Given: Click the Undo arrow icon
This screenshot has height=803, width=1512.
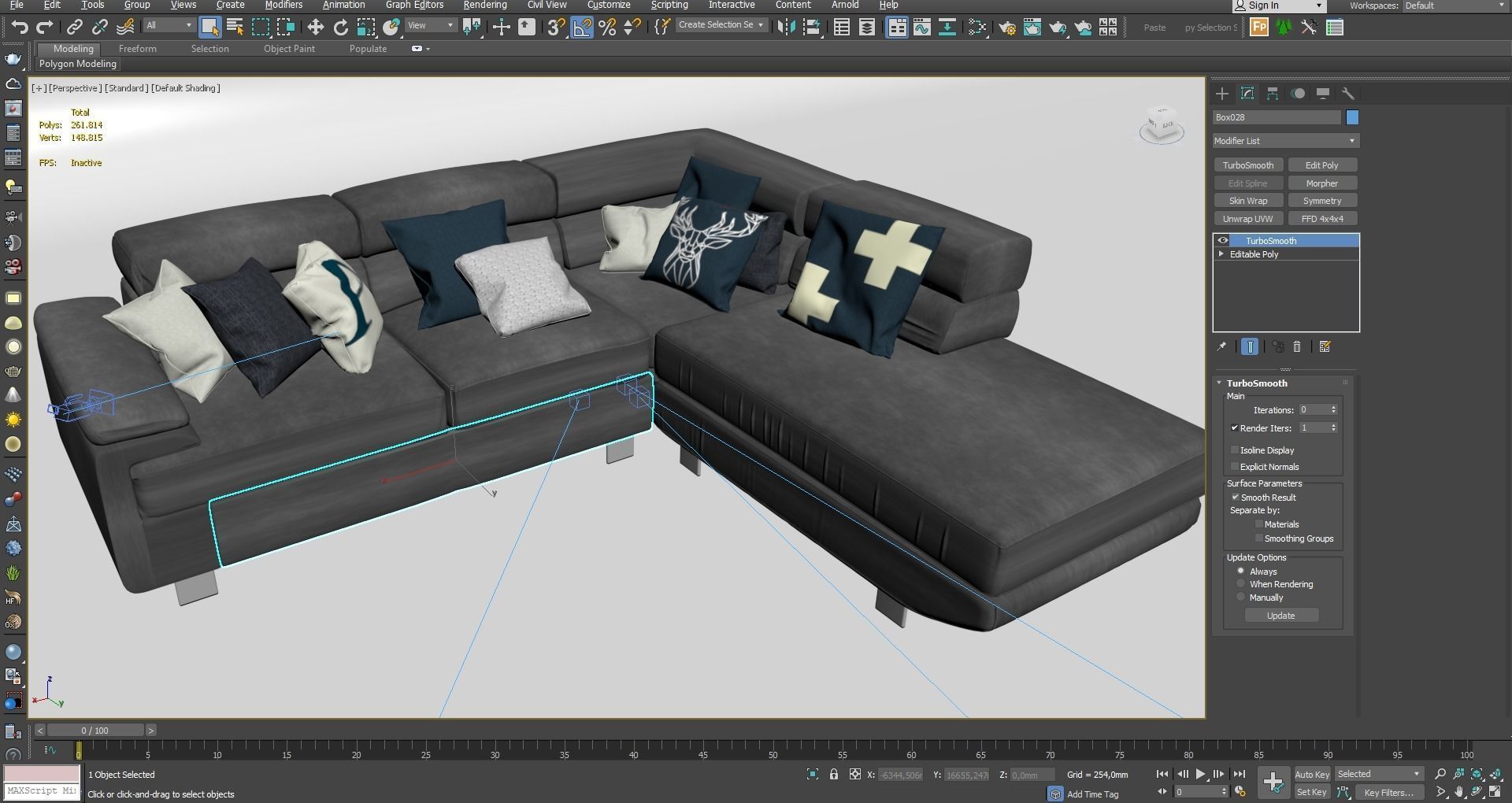Looking at the screenshot, I should pos(20,28).
